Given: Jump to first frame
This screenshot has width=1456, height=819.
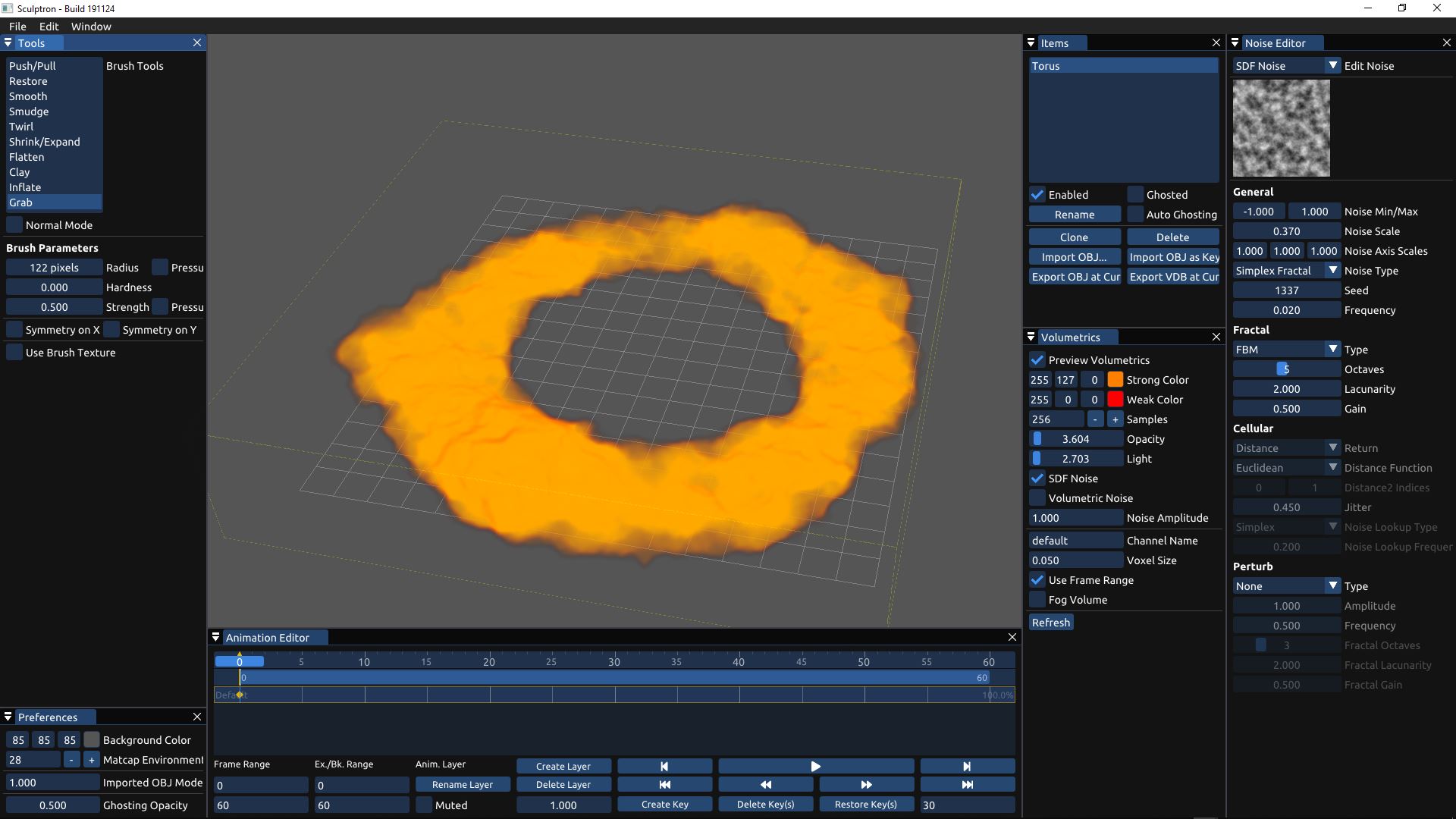Looking at the screenshot, I should click(x=664, y=785).
